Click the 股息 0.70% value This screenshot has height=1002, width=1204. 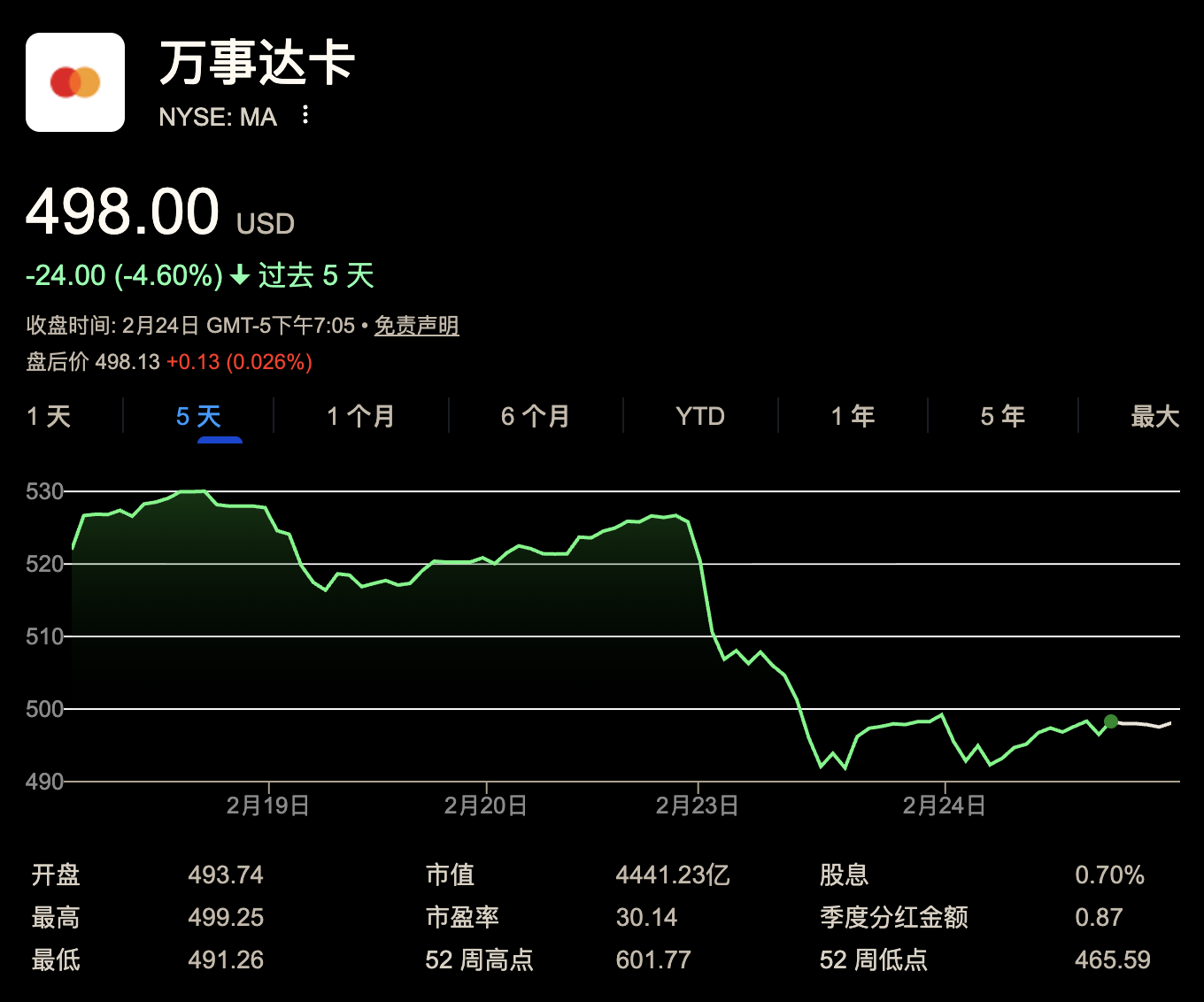pyautogui.click(x=1110, y=875)
